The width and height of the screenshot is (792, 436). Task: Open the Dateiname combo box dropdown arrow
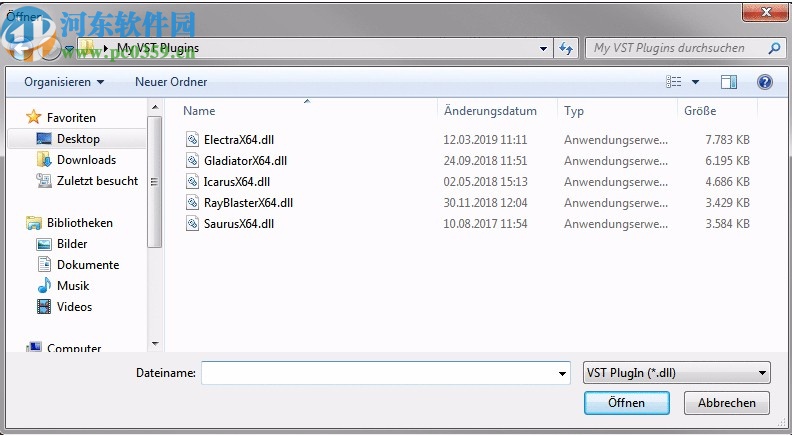(x=562, y=373)
